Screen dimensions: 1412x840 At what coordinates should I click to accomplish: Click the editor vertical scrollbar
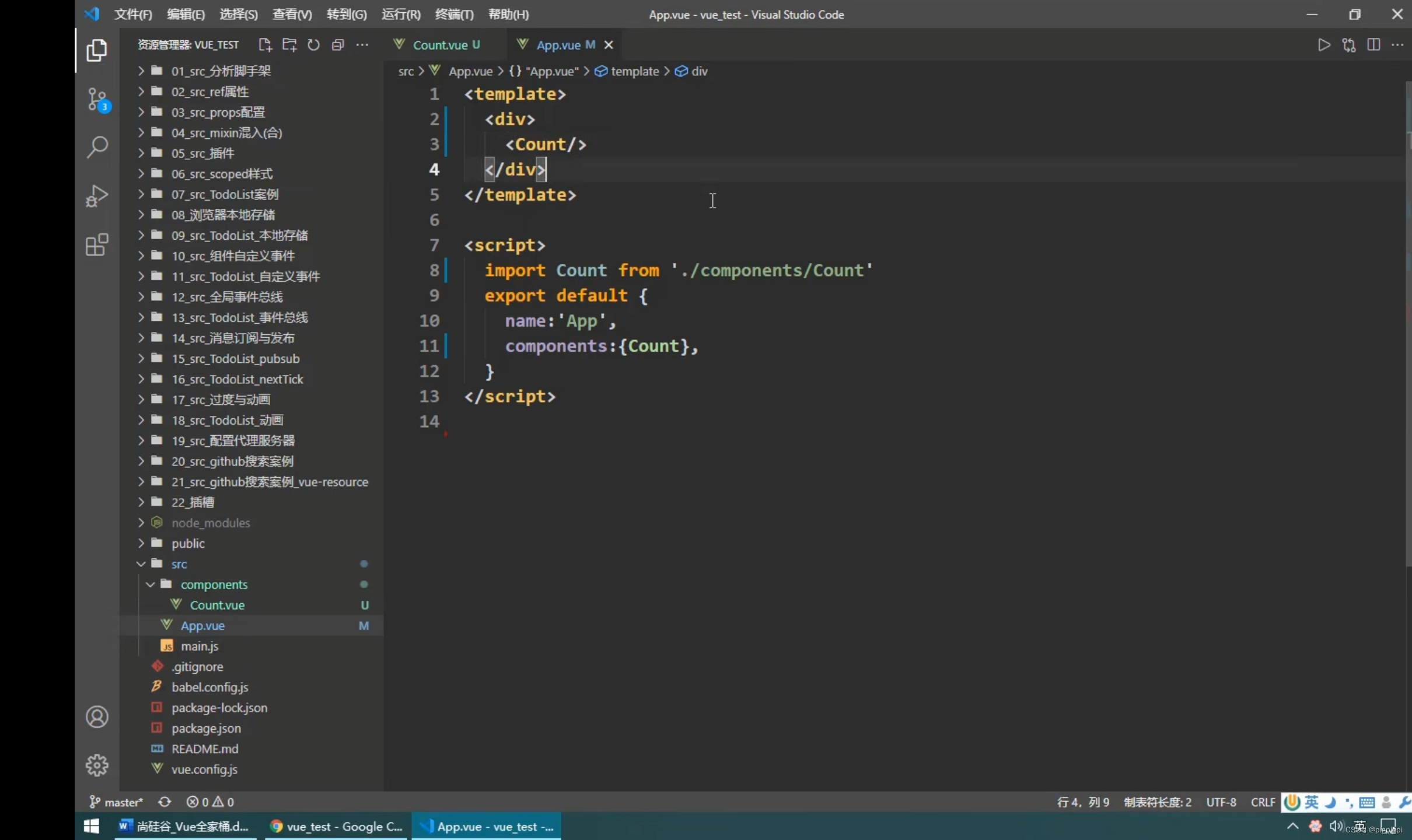click(1408, 324)
